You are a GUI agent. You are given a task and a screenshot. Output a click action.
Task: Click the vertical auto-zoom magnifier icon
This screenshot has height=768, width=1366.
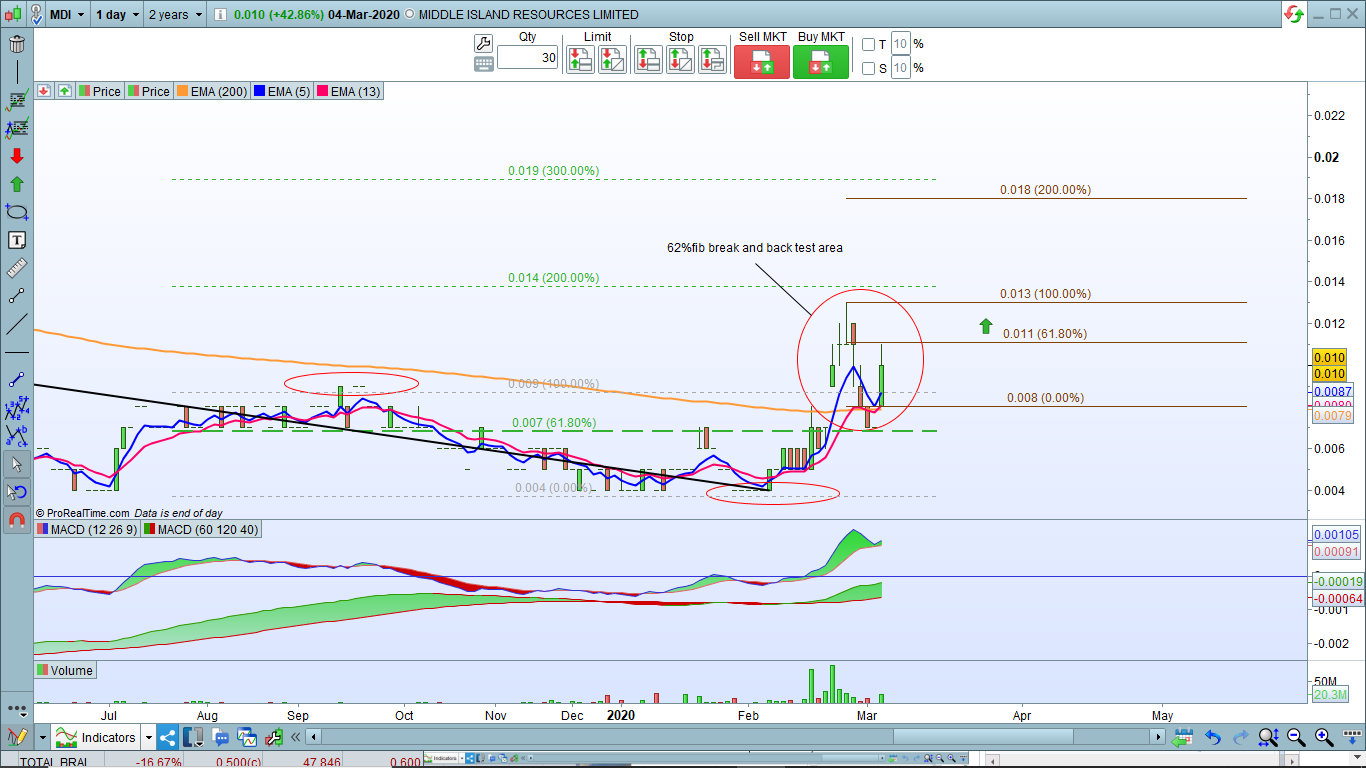1268,737
